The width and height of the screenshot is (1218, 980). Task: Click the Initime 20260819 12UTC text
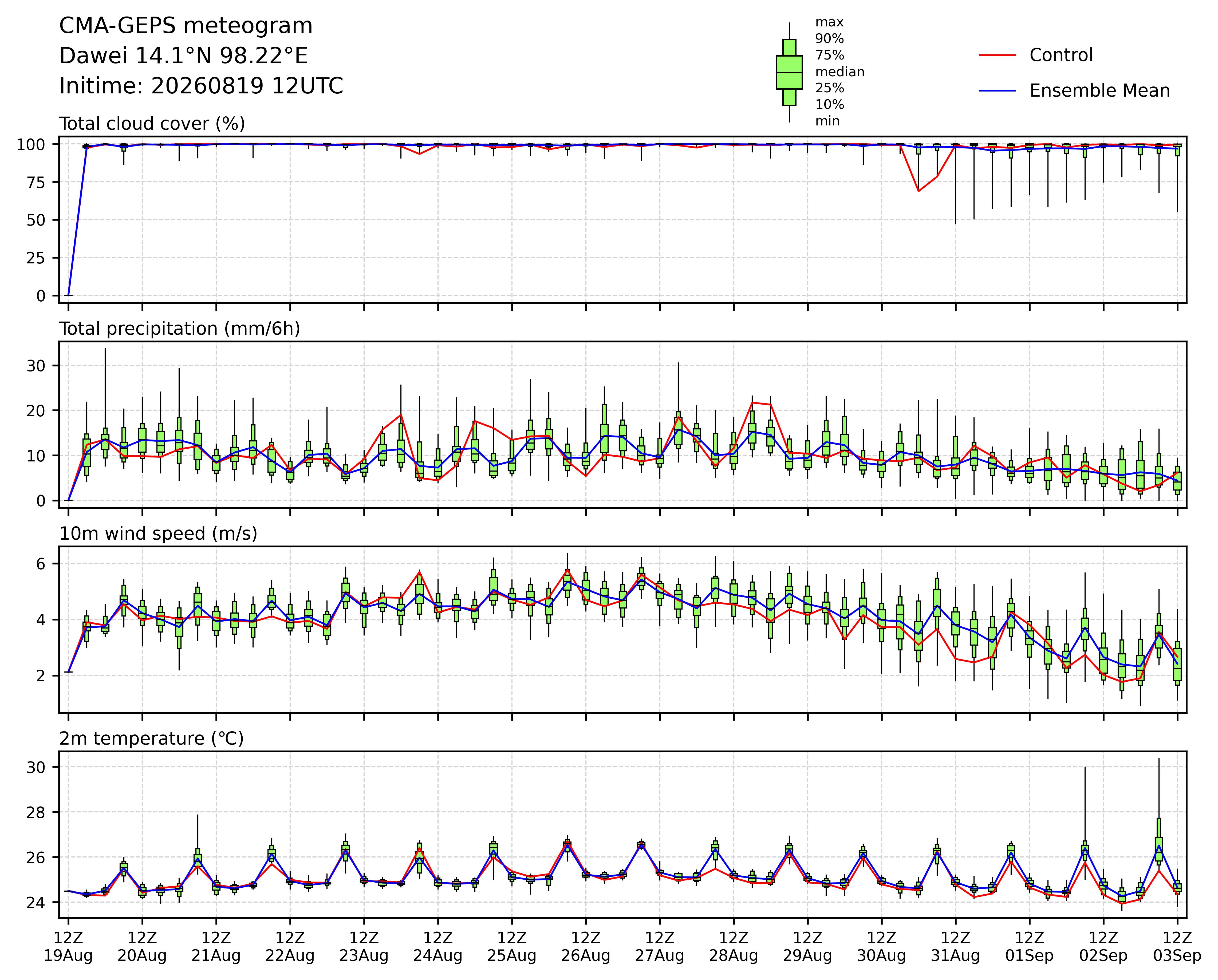[201, 86]
